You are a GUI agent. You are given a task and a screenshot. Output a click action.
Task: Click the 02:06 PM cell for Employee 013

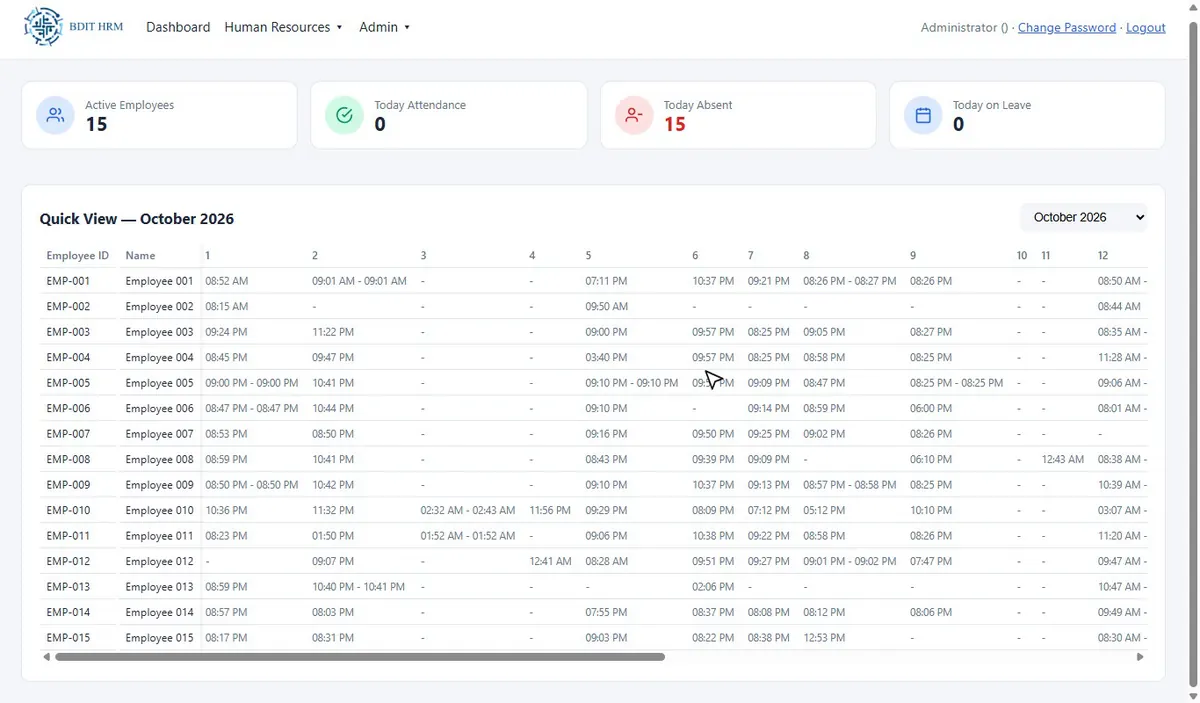point(713,587)
